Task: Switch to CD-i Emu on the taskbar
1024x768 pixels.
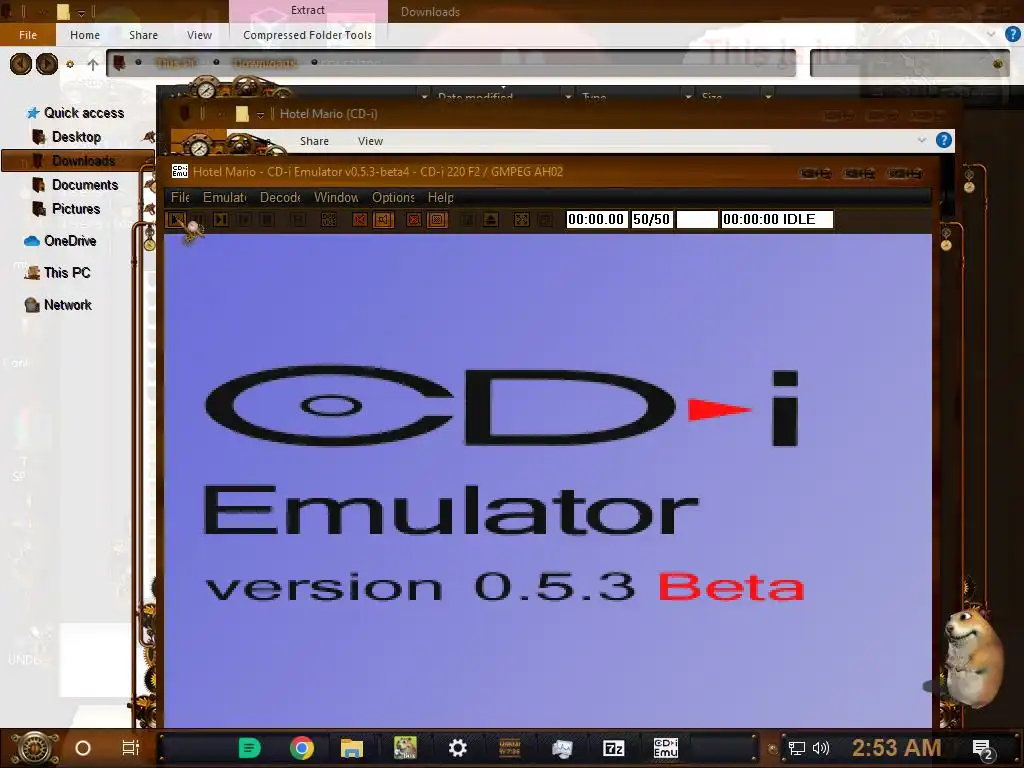Action: (665, 748)
